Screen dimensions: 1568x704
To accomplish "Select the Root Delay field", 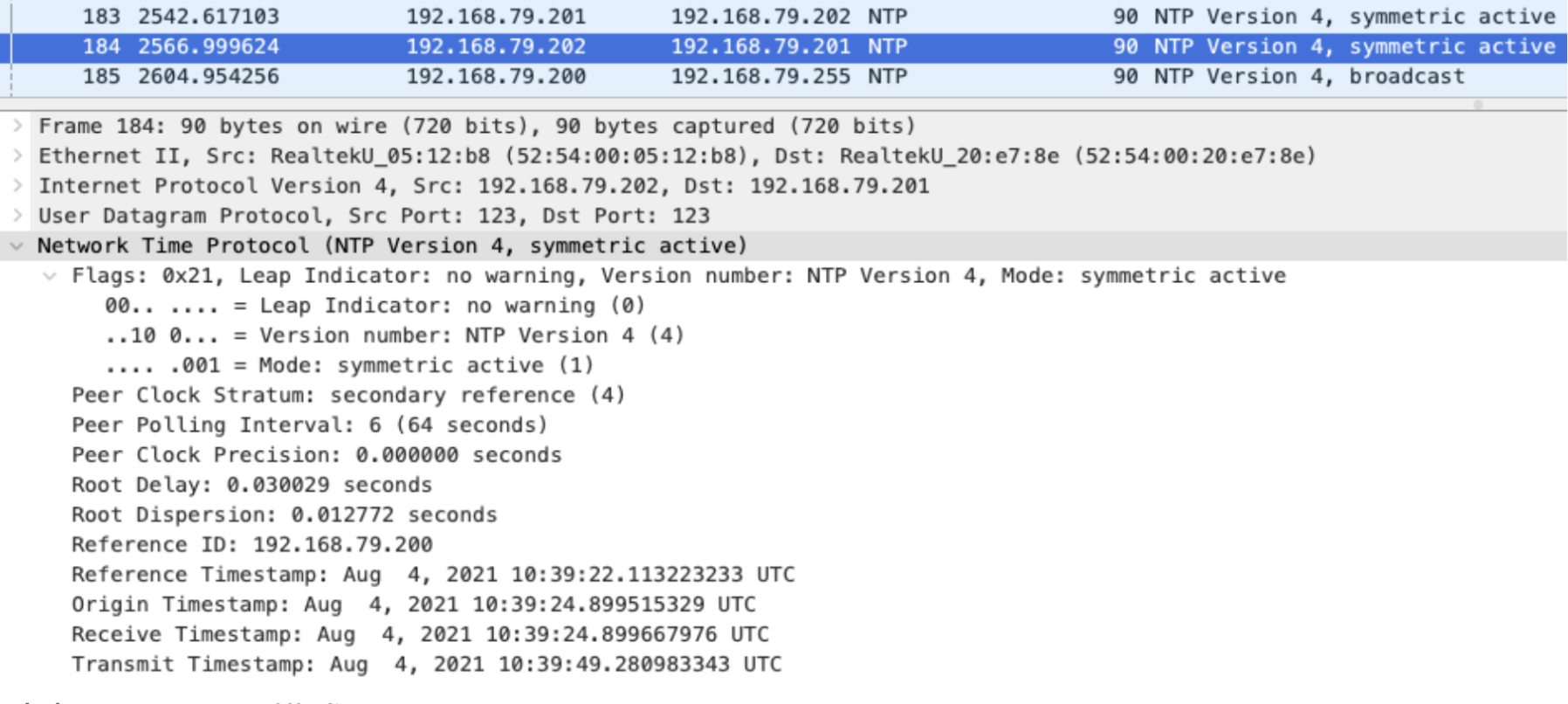I will 251,485.
